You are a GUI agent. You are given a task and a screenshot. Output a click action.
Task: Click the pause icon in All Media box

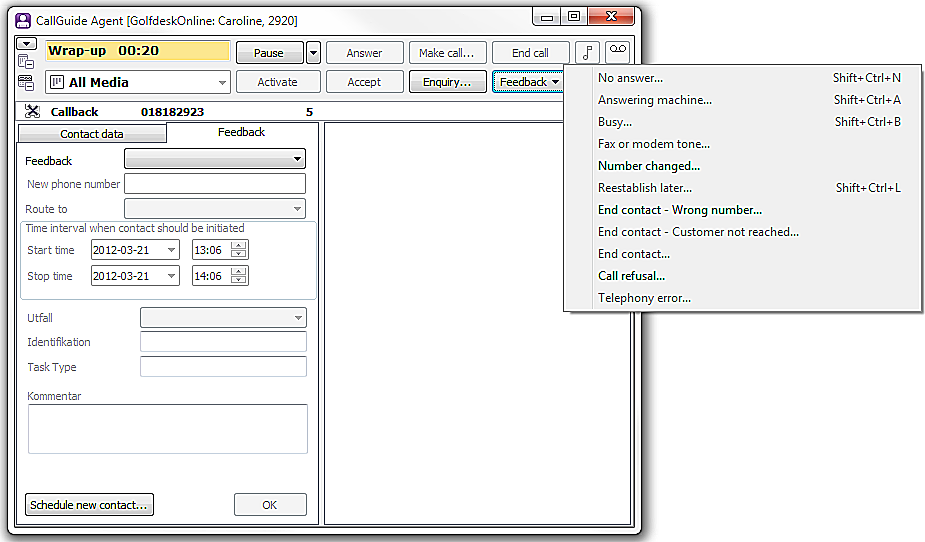click(x=57, y=82)
